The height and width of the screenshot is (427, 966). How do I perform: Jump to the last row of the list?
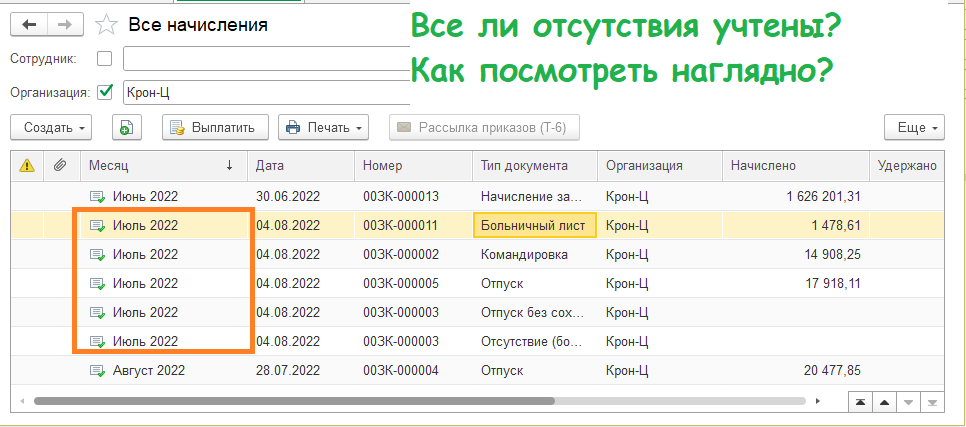932,402
